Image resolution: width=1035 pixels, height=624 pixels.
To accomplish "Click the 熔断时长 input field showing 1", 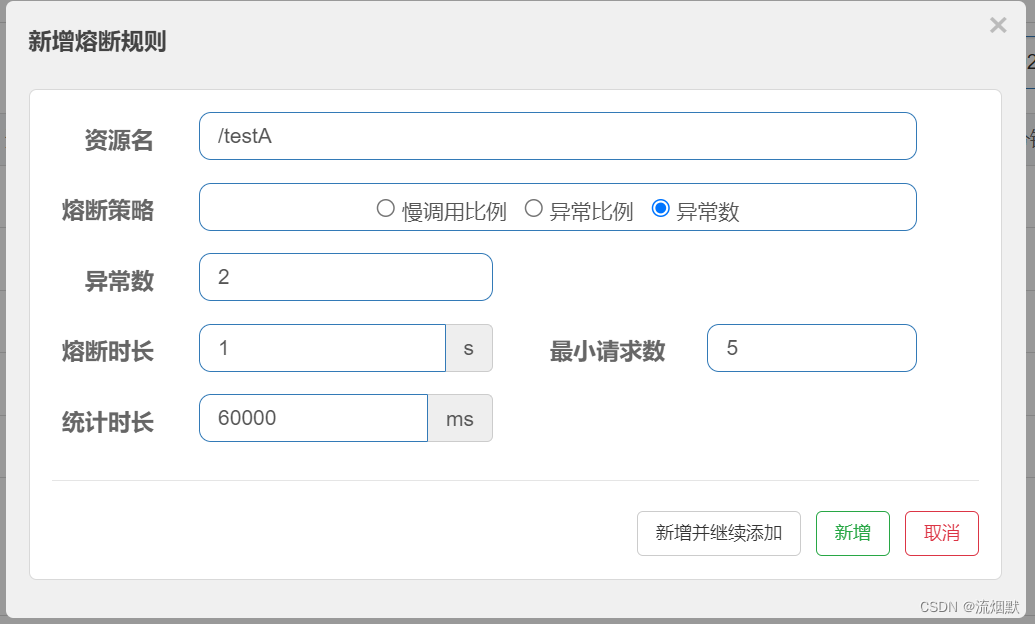I will click(323, 348).
